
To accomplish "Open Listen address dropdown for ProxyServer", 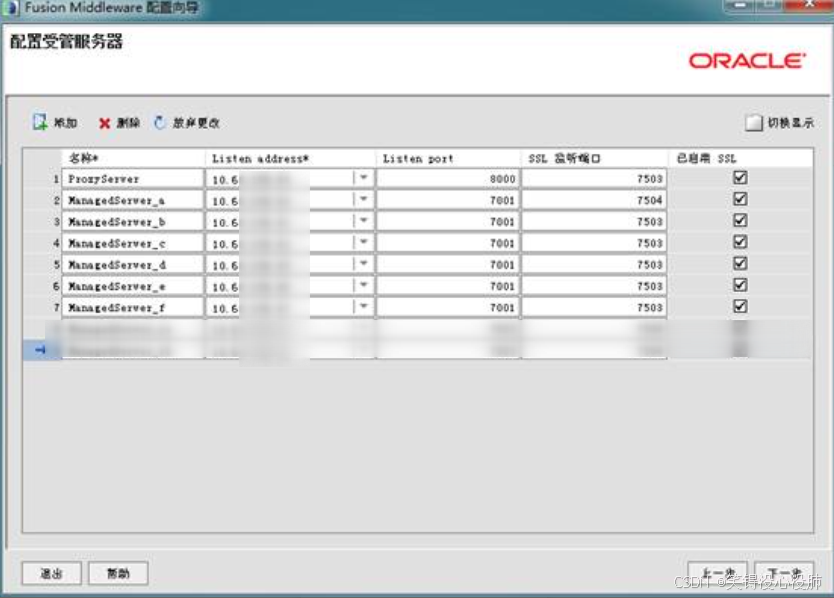I will 364,178.
